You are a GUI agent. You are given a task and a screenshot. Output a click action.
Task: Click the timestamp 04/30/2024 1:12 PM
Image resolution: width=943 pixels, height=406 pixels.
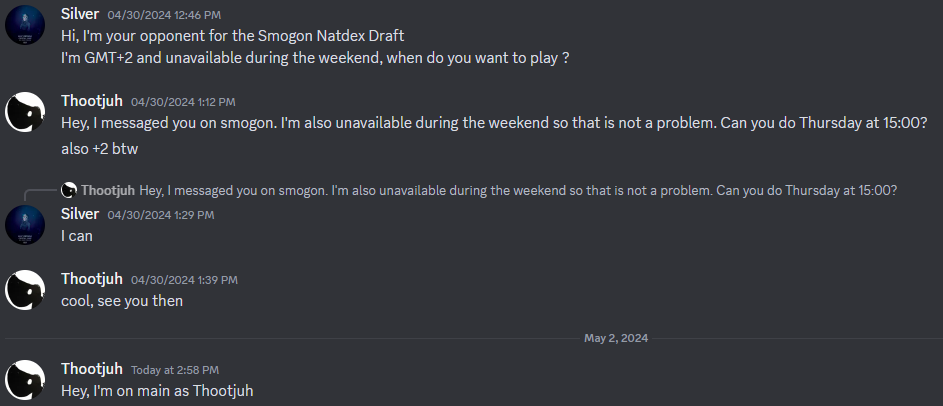click(x=183, y=102)
